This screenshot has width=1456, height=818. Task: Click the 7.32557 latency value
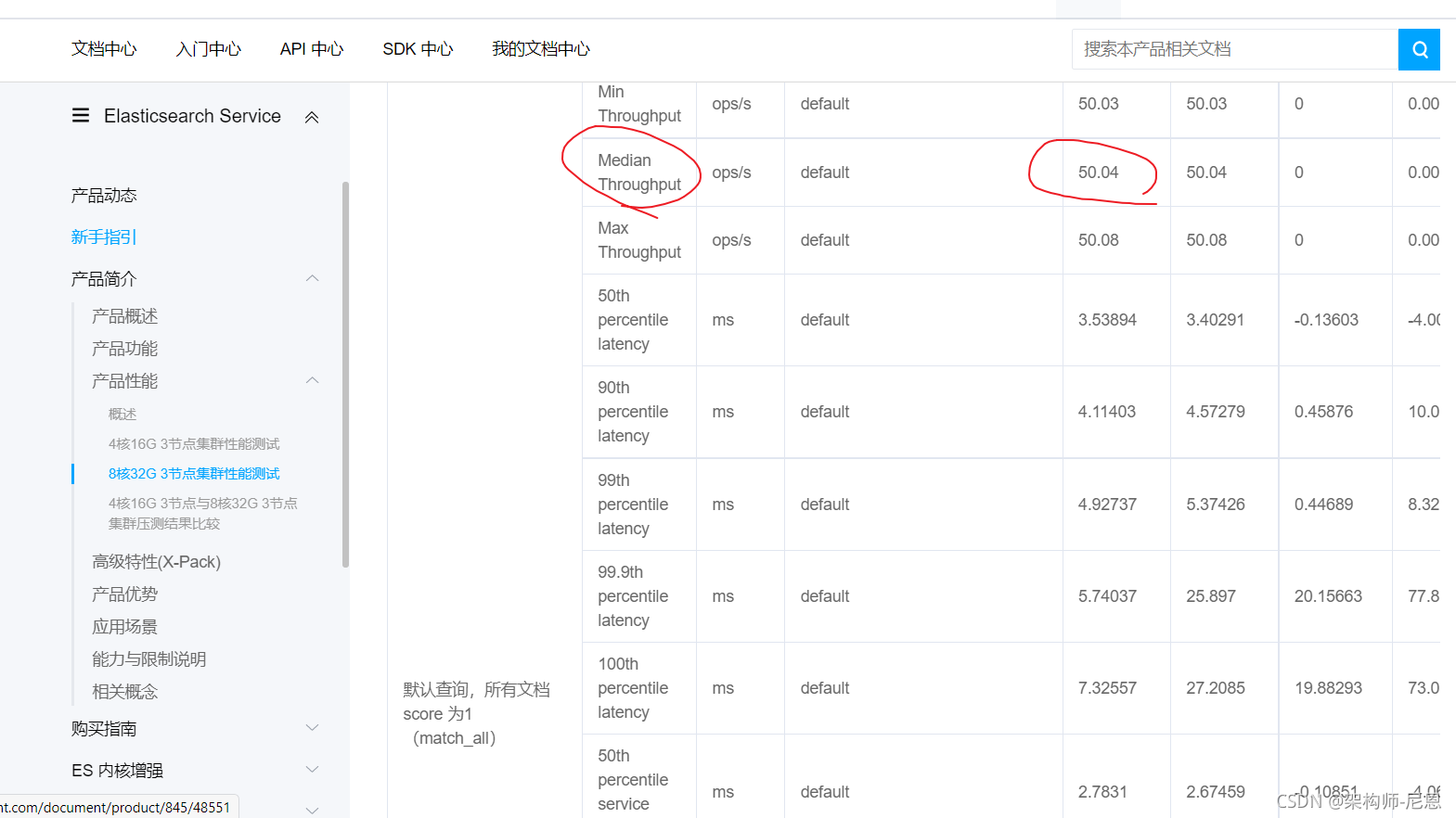coord(1107,688)
